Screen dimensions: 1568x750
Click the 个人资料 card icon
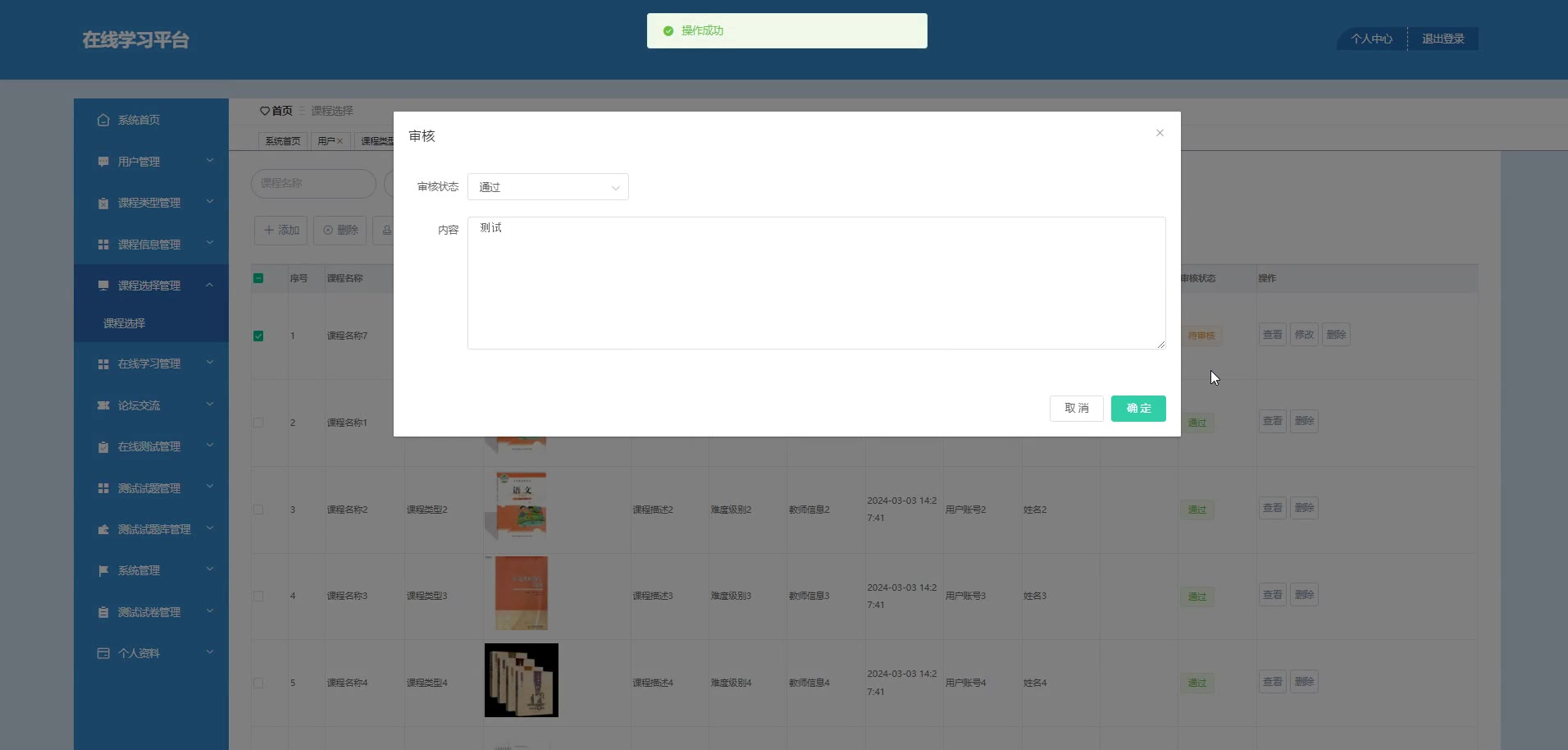pyautogui.click(x=103, y=653)
